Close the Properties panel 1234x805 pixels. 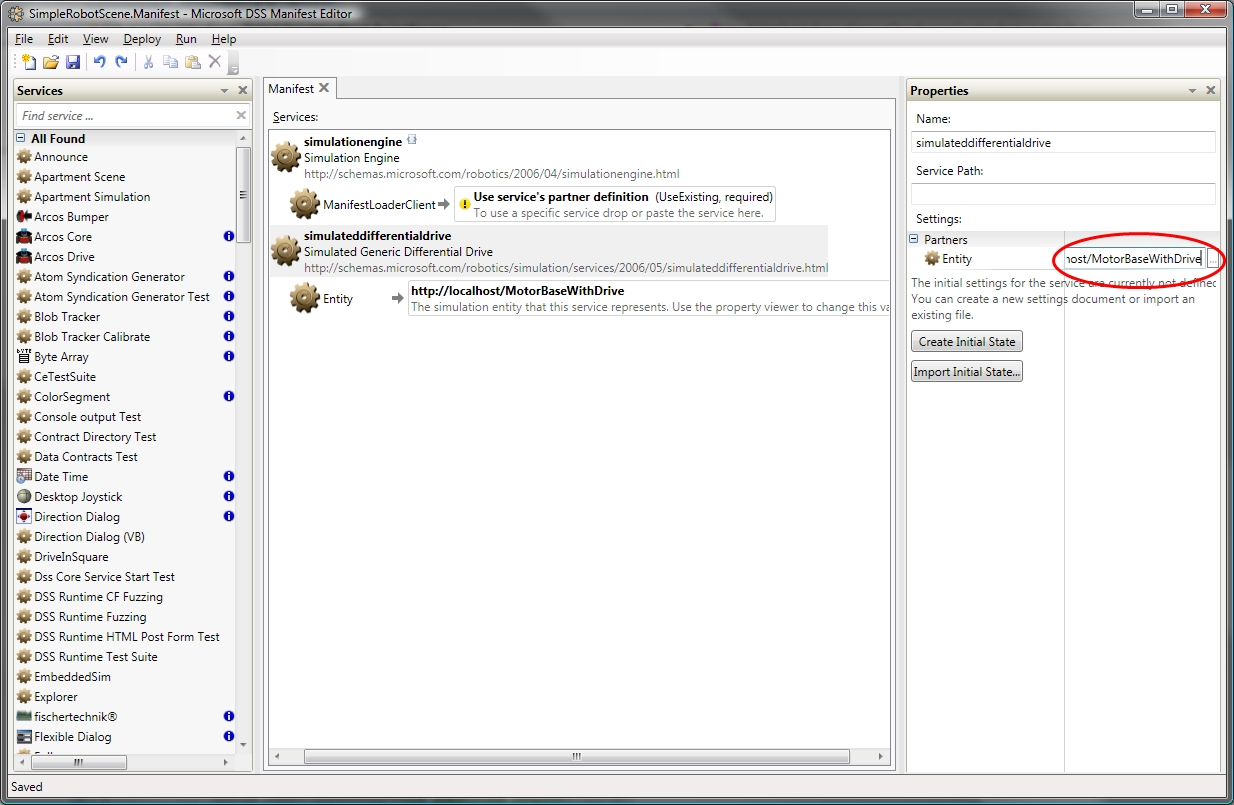tap(1211, 91)
